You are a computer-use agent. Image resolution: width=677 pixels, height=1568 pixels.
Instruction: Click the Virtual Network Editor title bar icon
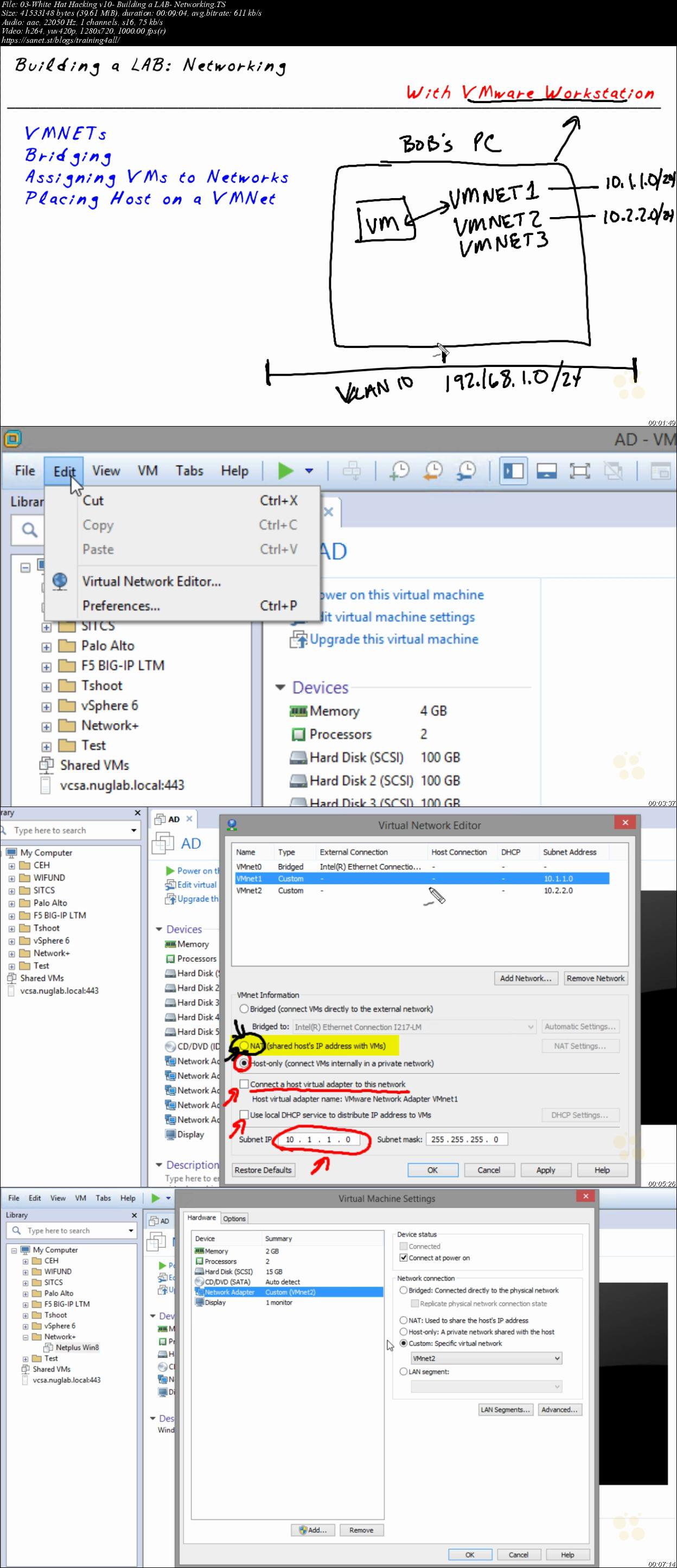(232, 825)
